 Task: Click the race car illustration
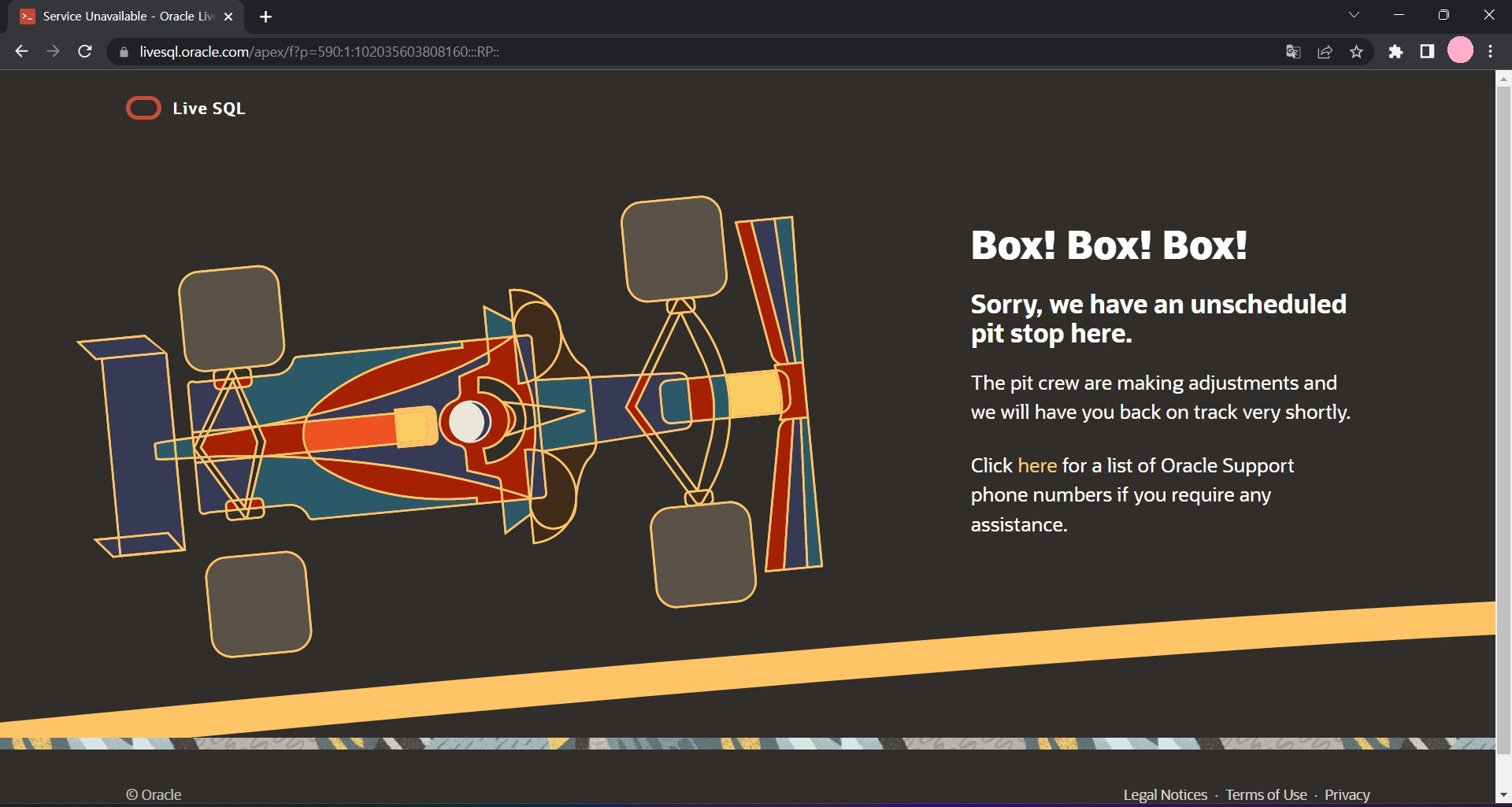pyautogui.click(x=449, y=425)
